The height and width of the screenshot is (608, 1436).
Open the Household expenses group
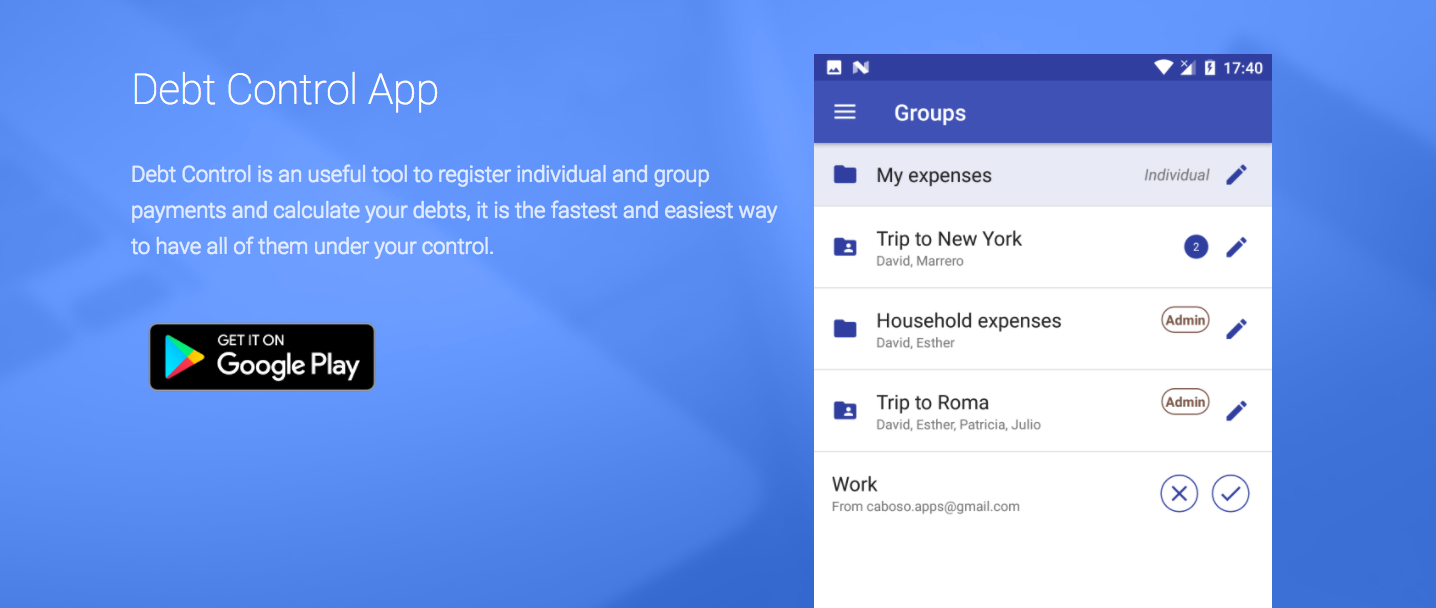tap(1043, 329)
